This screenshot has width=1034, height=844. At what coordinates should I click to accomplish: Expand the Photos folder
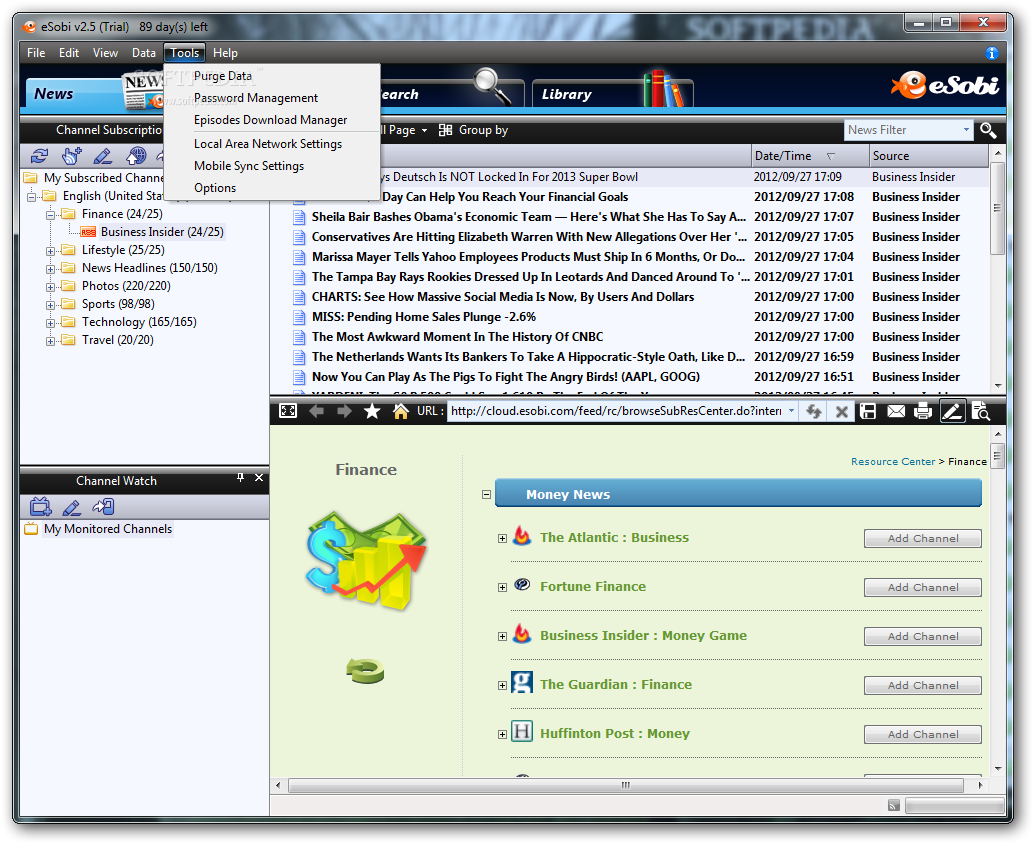(50, 287)
